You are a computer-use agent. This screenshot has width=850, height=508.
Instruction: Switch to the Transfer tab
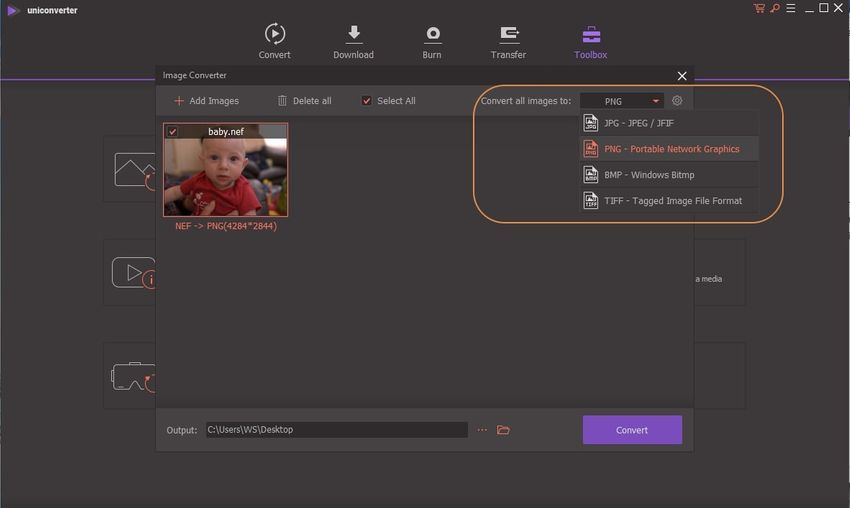(508, 34)
